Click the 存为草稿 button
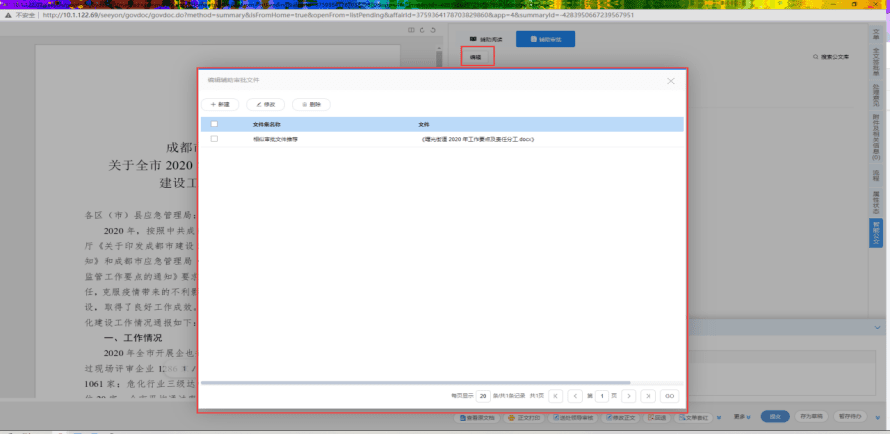This screenshot has width=890, height=434. point(811,416)
